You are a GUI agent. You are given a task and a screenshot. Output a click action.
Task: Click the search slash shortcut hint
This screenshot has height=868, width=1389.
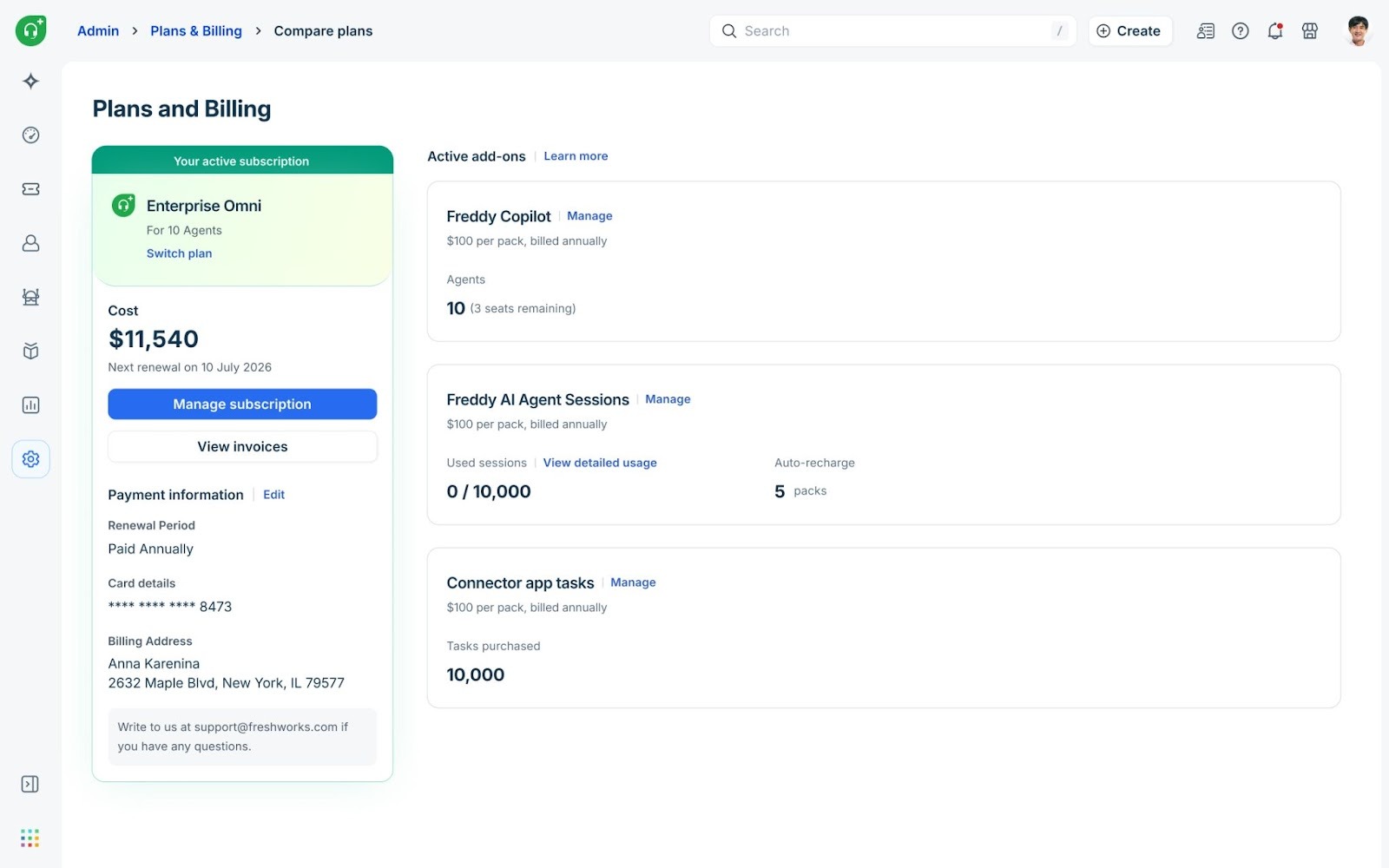1059,30
